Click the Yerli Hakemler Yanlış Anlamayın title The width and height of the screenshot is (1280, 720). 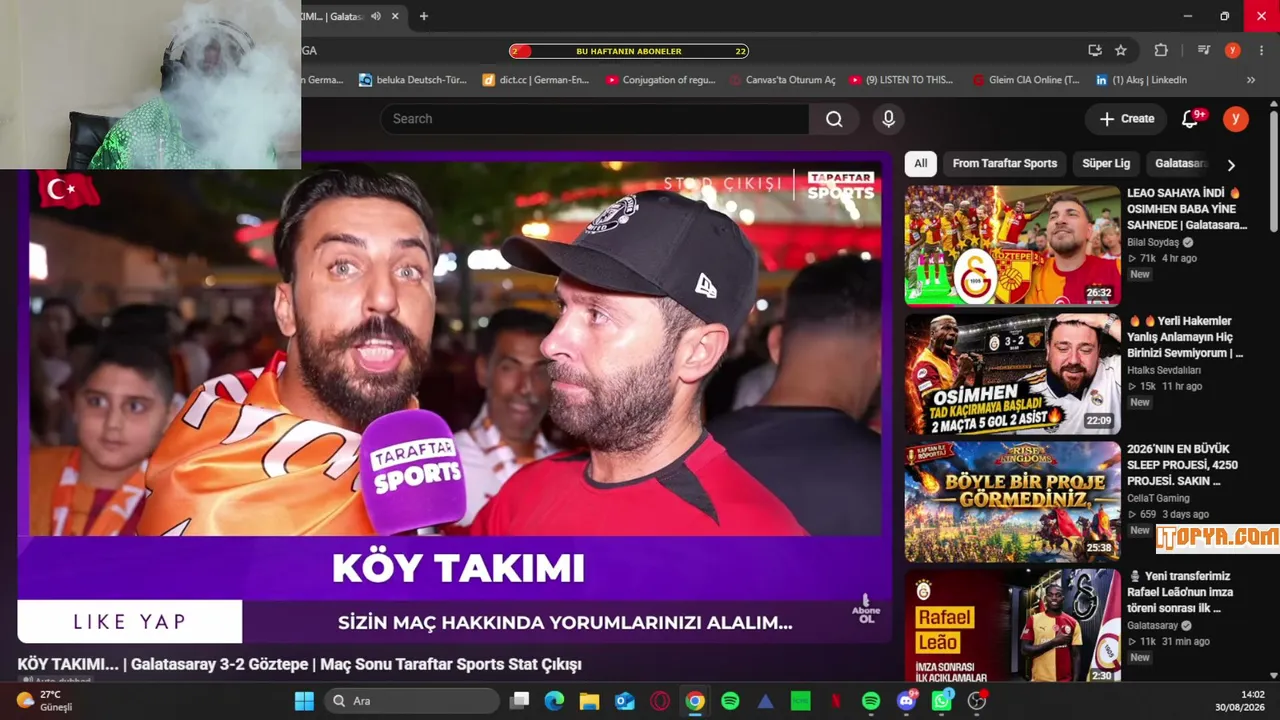[1186, 337]
